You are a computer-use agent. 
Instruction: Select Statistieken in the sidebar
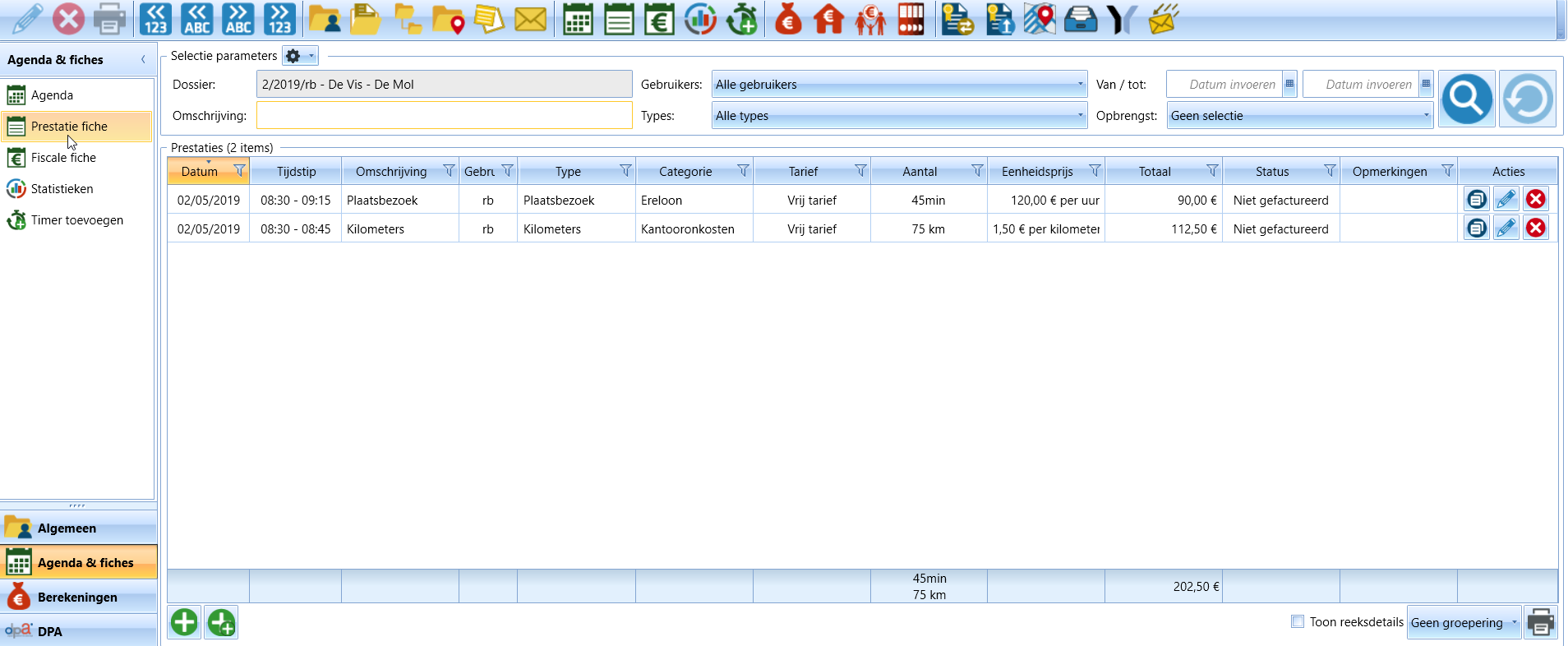[77, 189]
